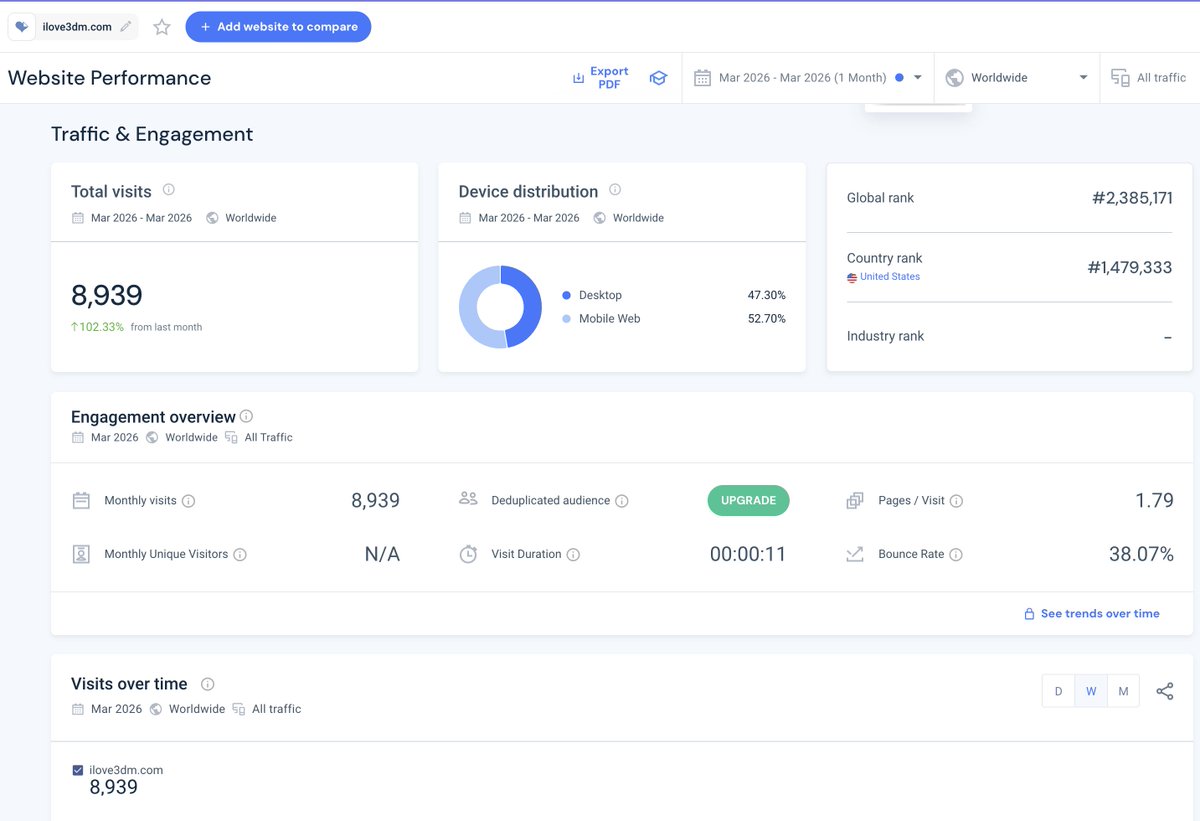Switch chart granularity to Monthly (M)
The height and width of the screenshot is (821, 1200).
coord(1123,691)
